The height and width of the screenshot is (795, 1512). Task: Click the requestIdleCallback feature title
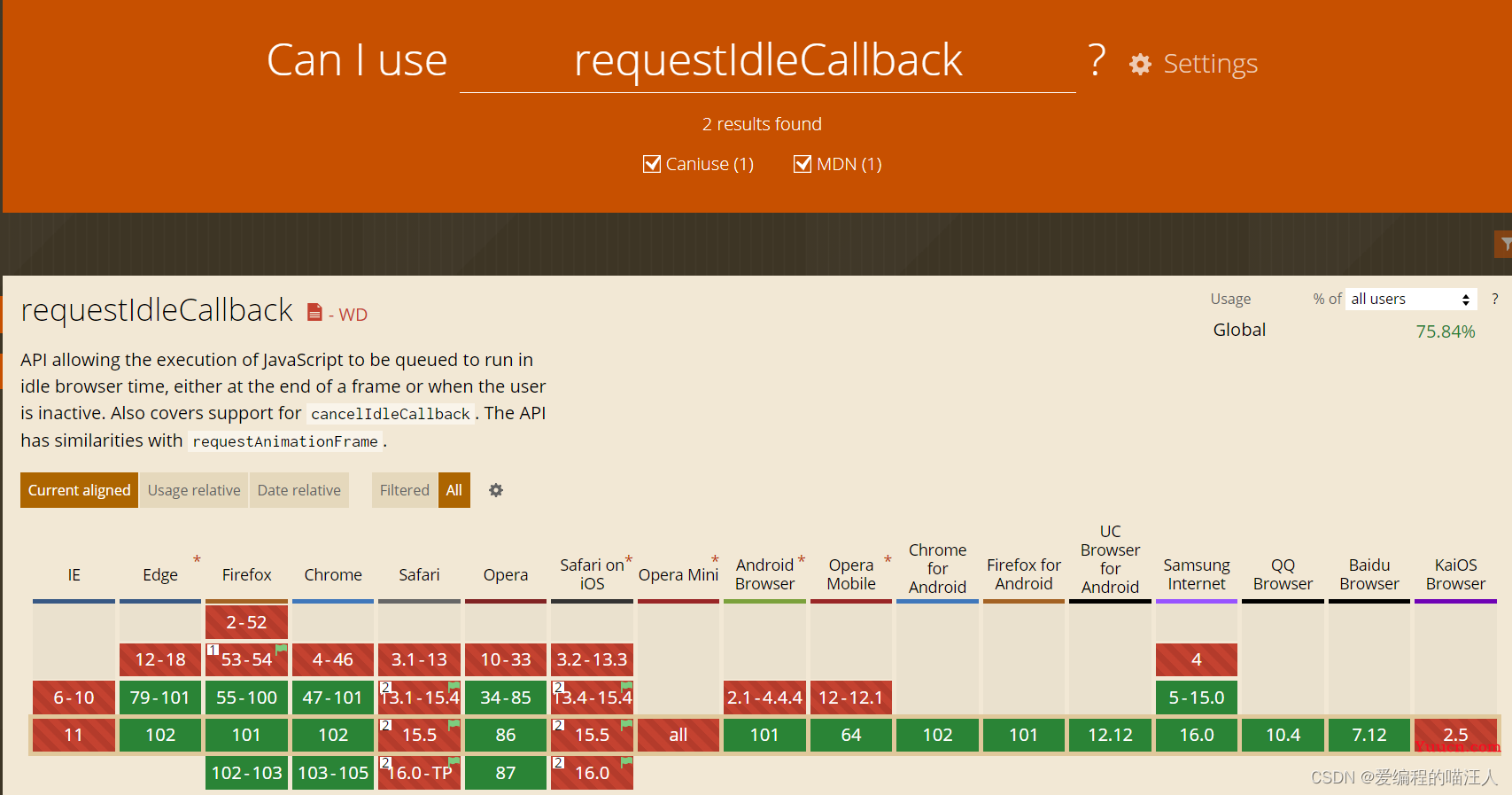point(157,310)
